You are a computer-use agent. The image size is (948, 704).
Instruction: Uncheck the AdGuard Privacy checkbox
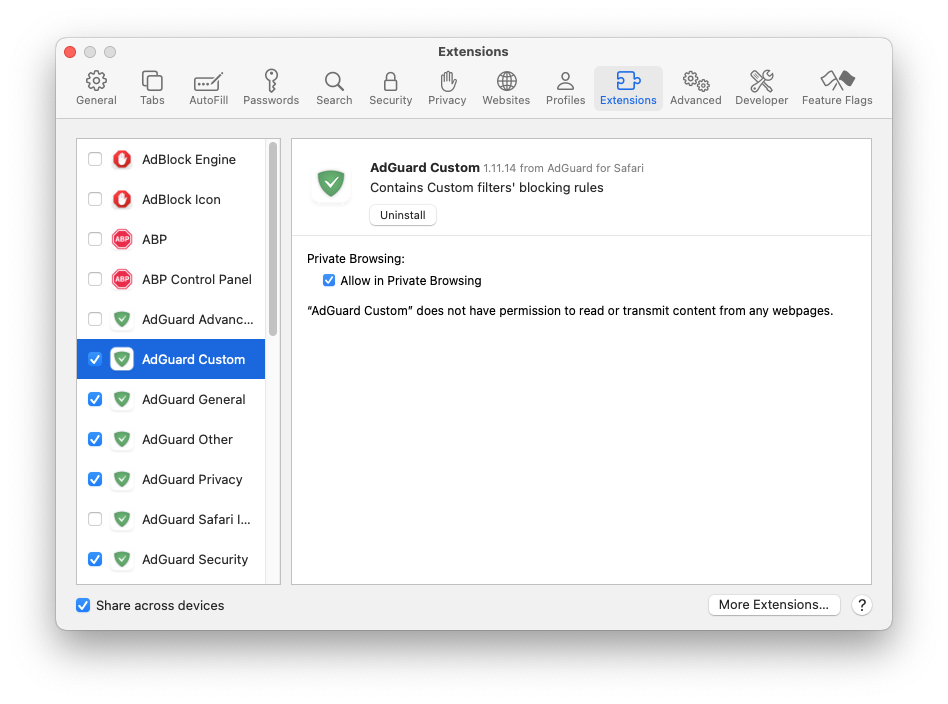pos(95,479)
